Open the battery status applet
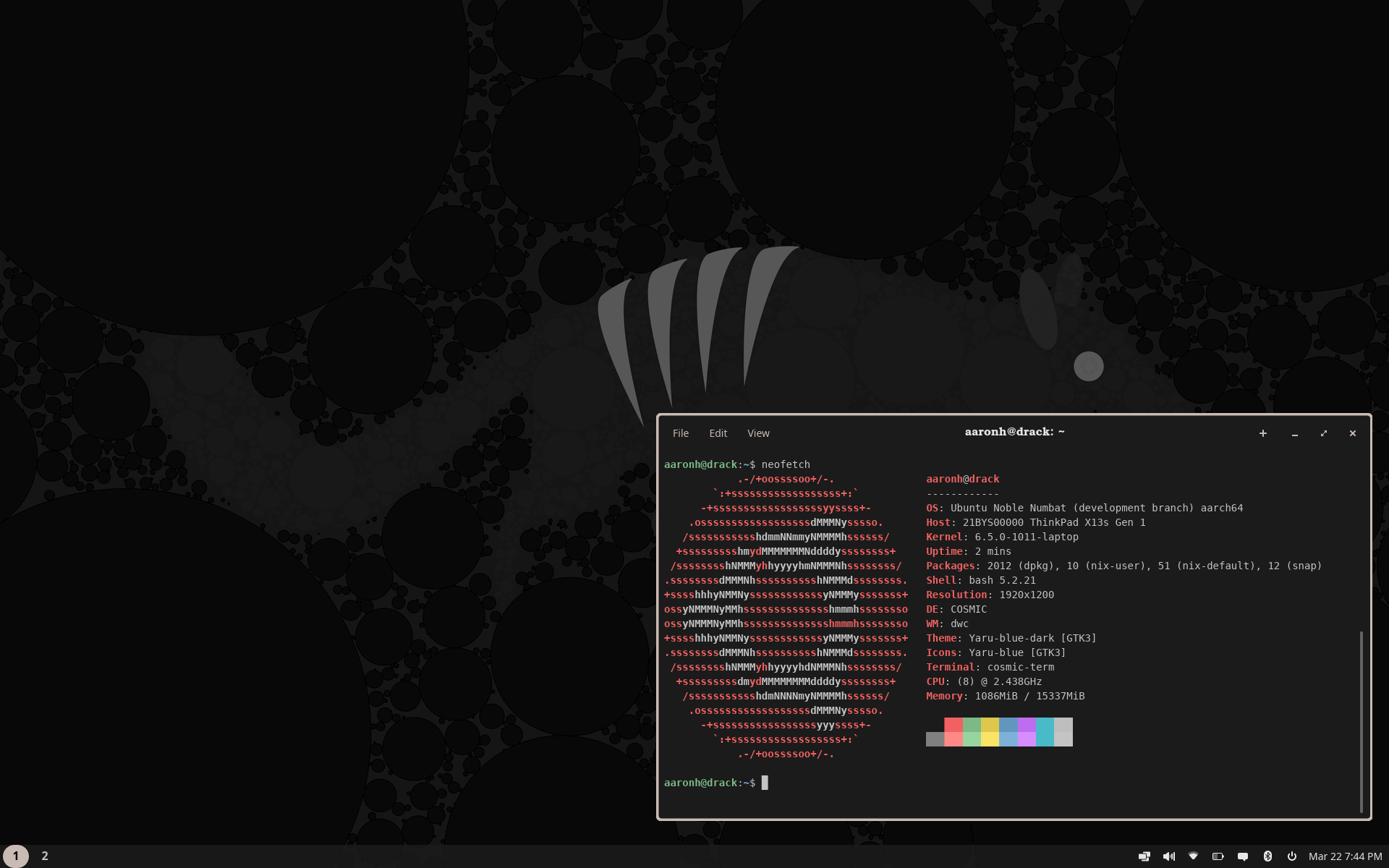This screenshot has height=868, width=1389. (1218, 856)
